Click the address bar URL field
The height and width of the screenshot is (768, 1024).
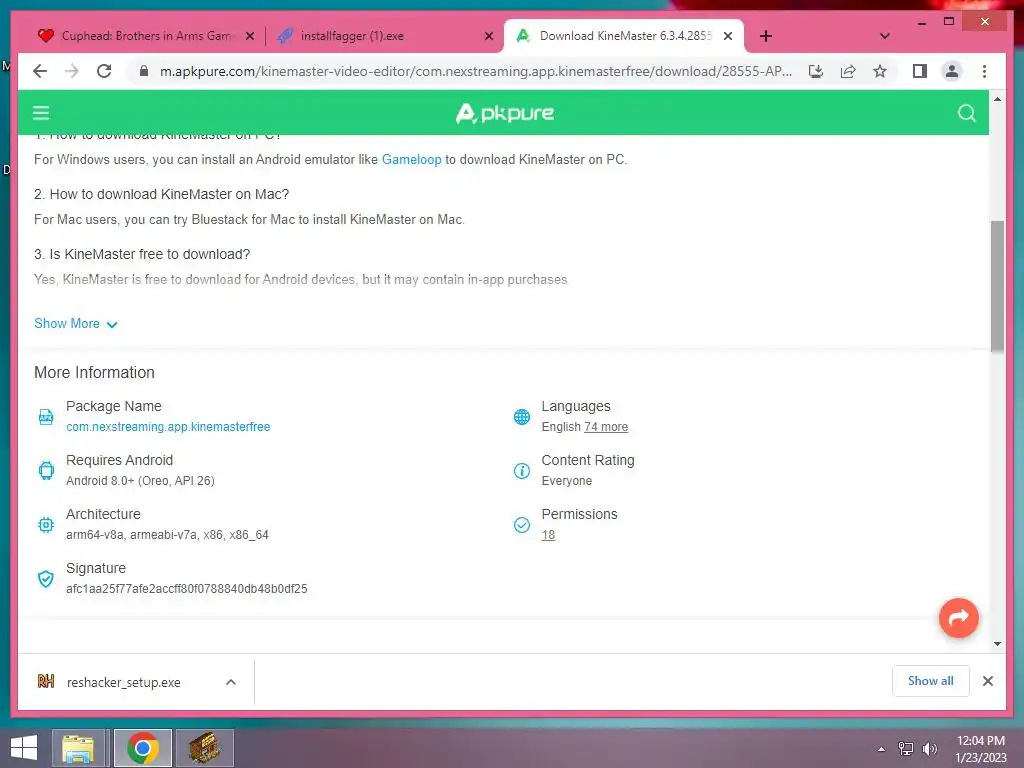(475, 71)
